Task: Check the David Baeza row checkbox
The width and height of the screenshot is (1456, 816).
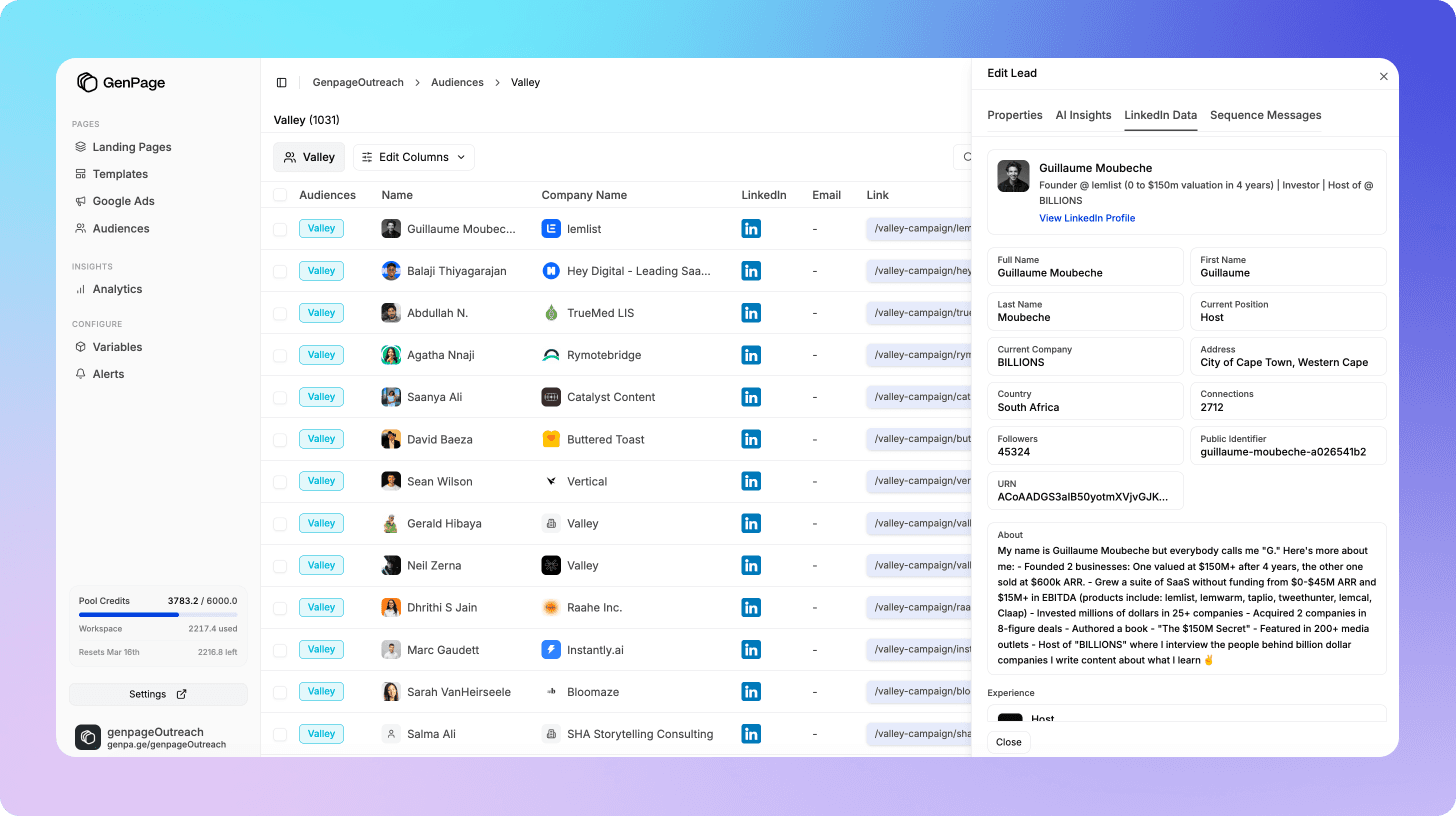Action: point(280,439)
